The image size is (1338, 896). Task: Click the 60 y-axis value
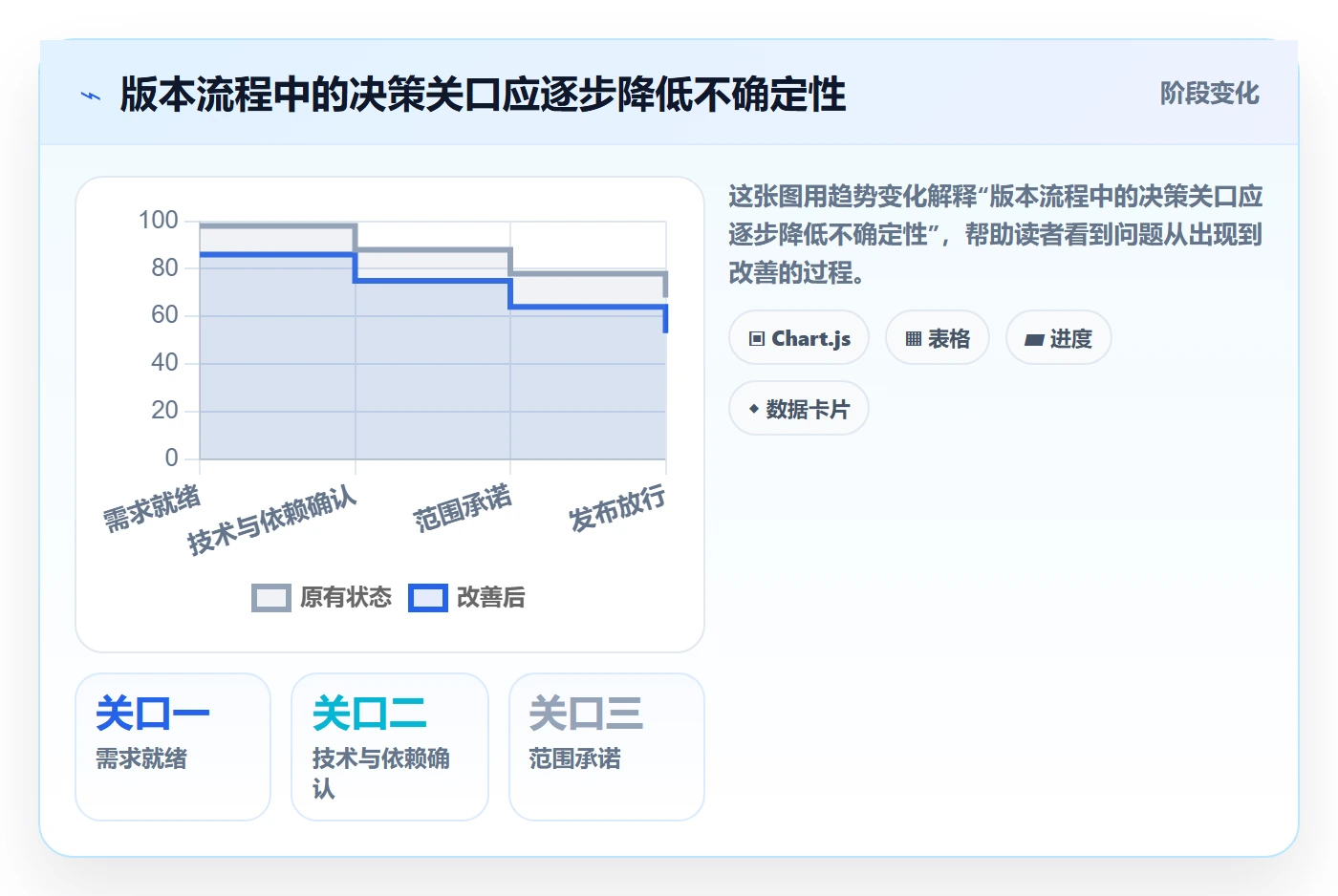[164, 315]
